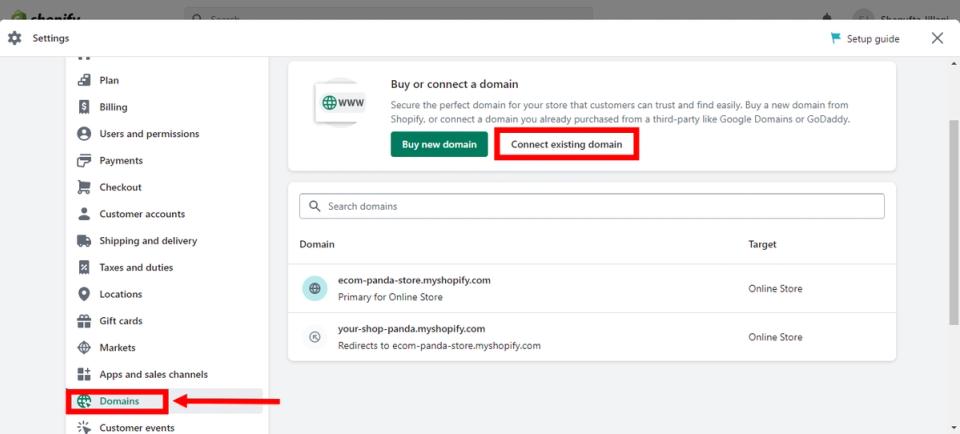
Task: Click the Setup guide flag icon
Action: click(836, 39)
